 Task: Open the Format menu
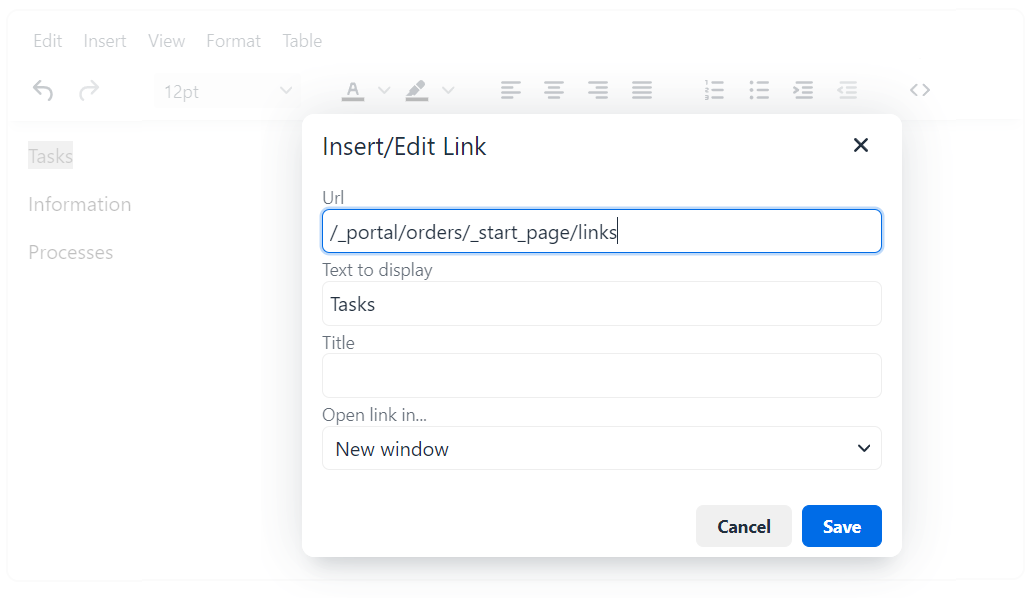click(x=233, y=41)
